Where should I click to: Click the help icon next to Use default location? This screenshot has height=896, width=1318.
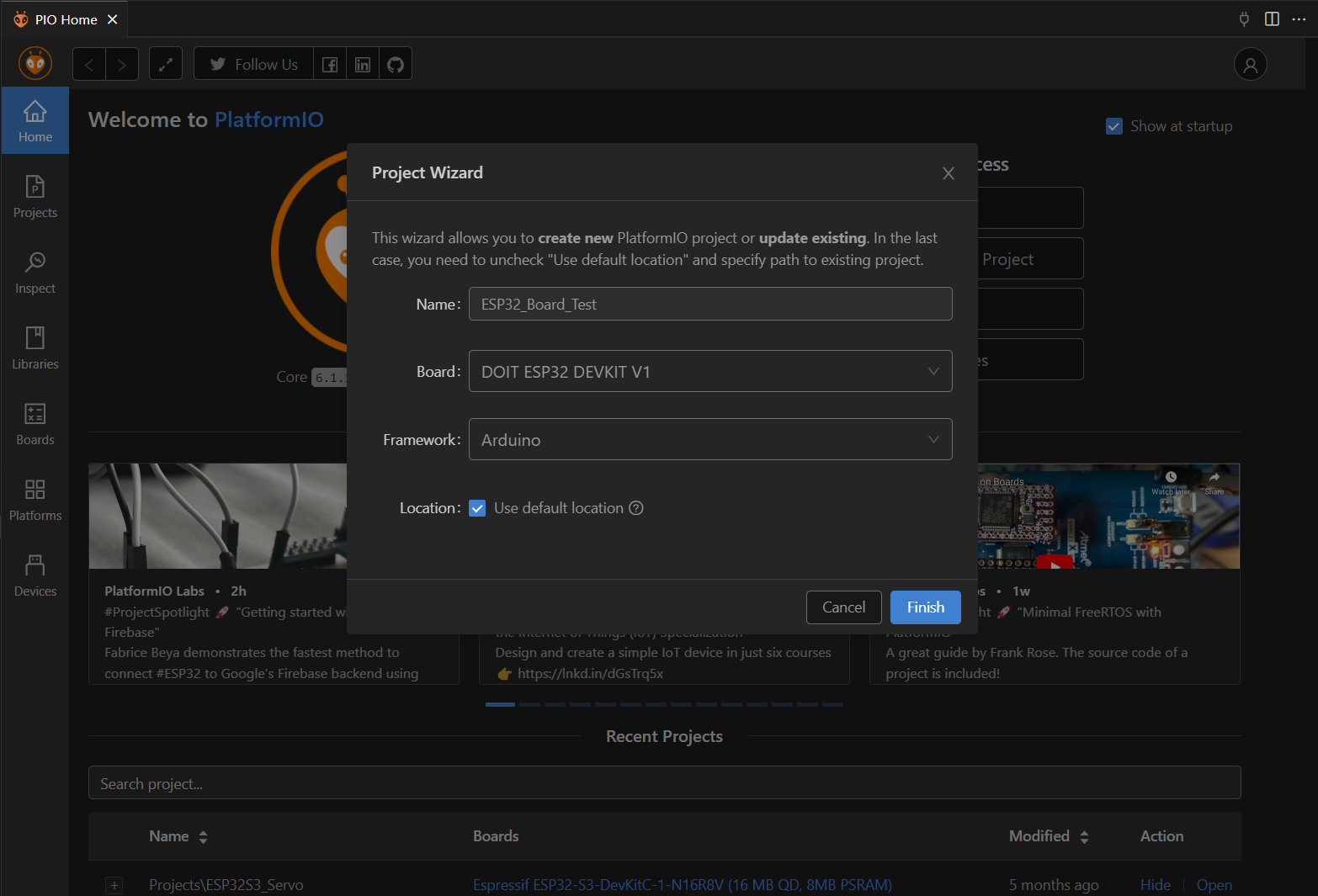pyautogui.click(x=636, y=508)
